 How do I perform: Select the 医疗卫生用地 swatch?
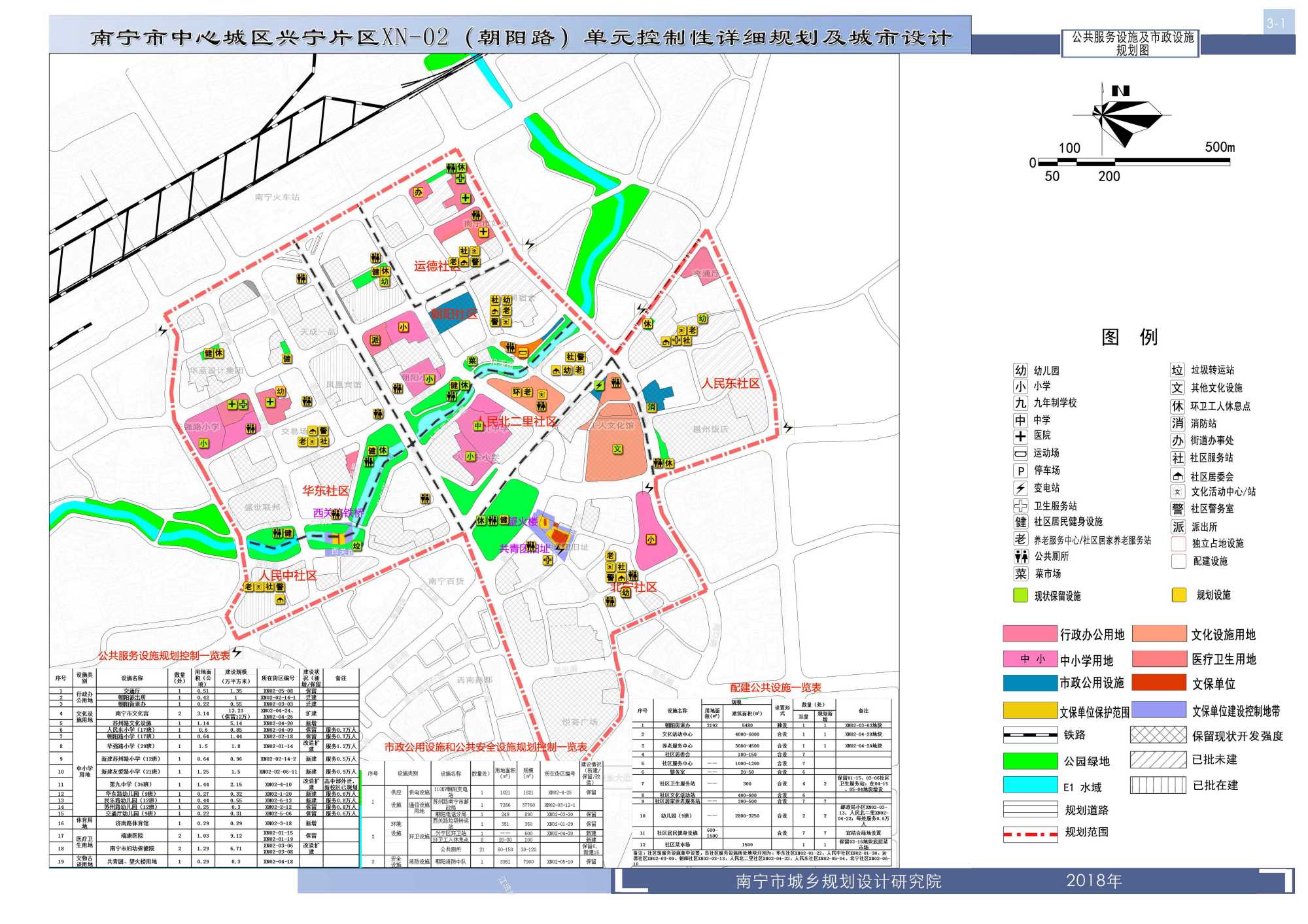click(1160, 659)
